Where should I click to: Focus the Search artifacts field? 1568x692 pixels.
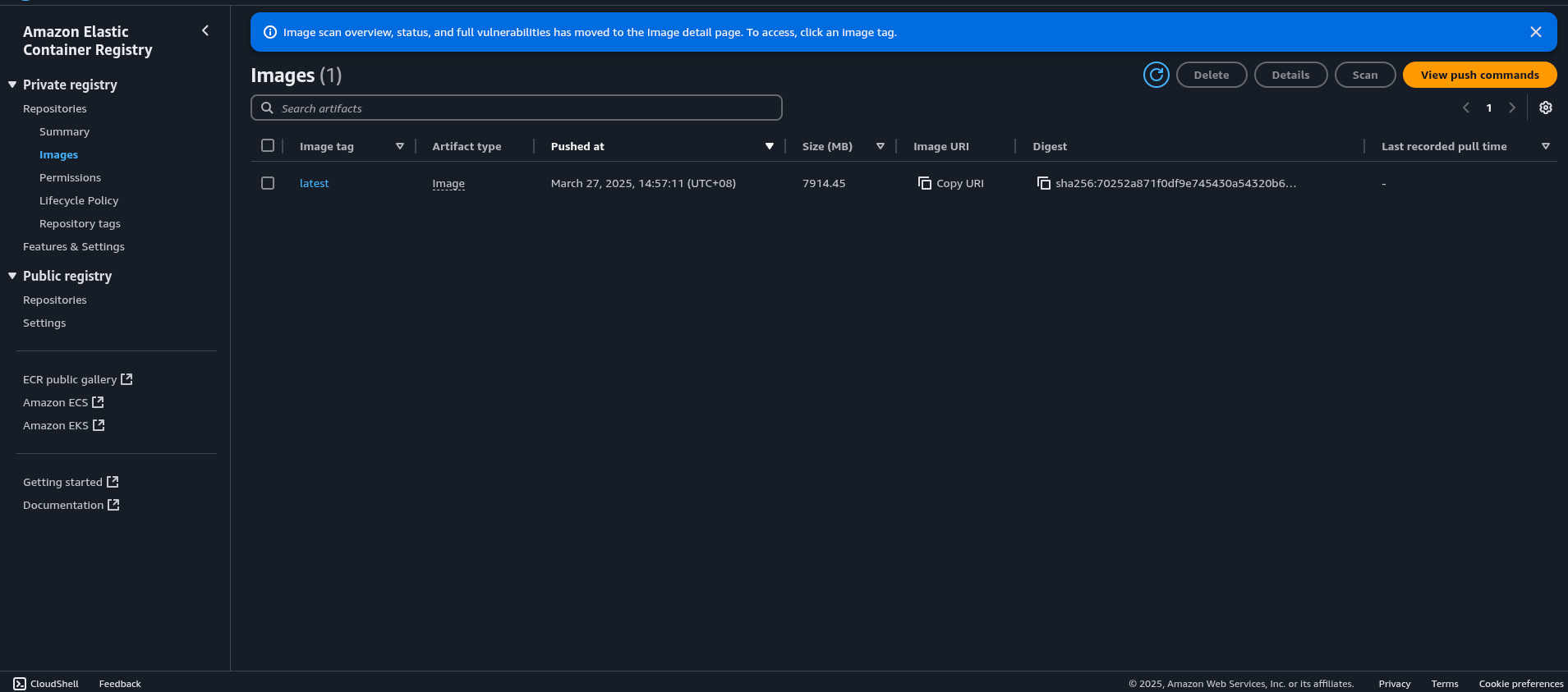point(516,108)
